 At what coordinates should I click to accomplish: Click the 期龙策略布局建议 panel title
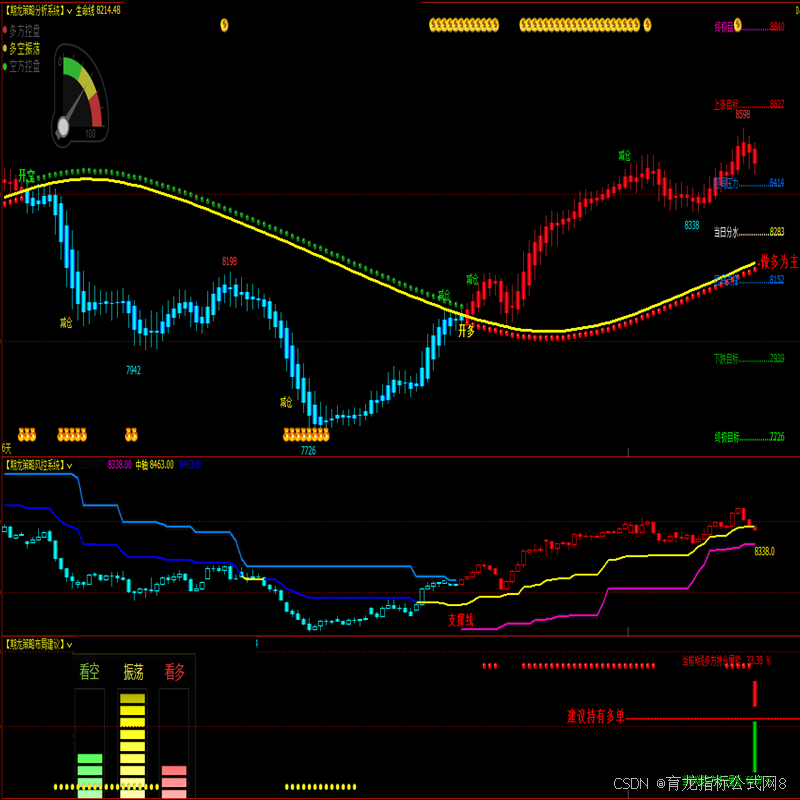(35, 645)
